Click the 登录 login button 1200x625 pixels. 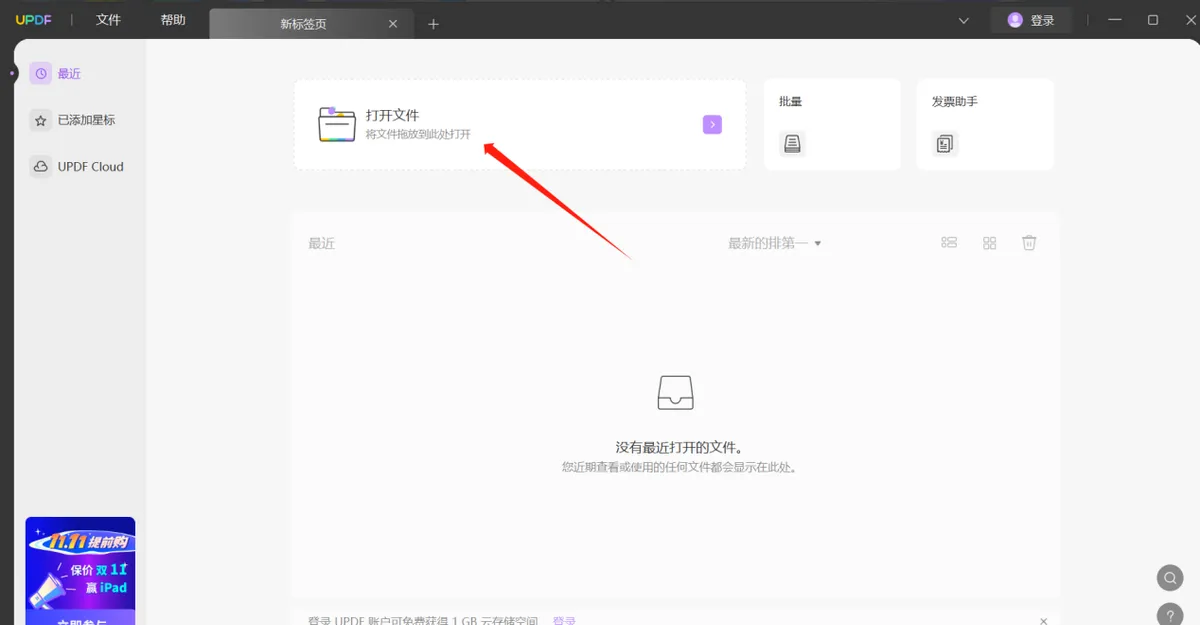click(x=1031, y=20)
